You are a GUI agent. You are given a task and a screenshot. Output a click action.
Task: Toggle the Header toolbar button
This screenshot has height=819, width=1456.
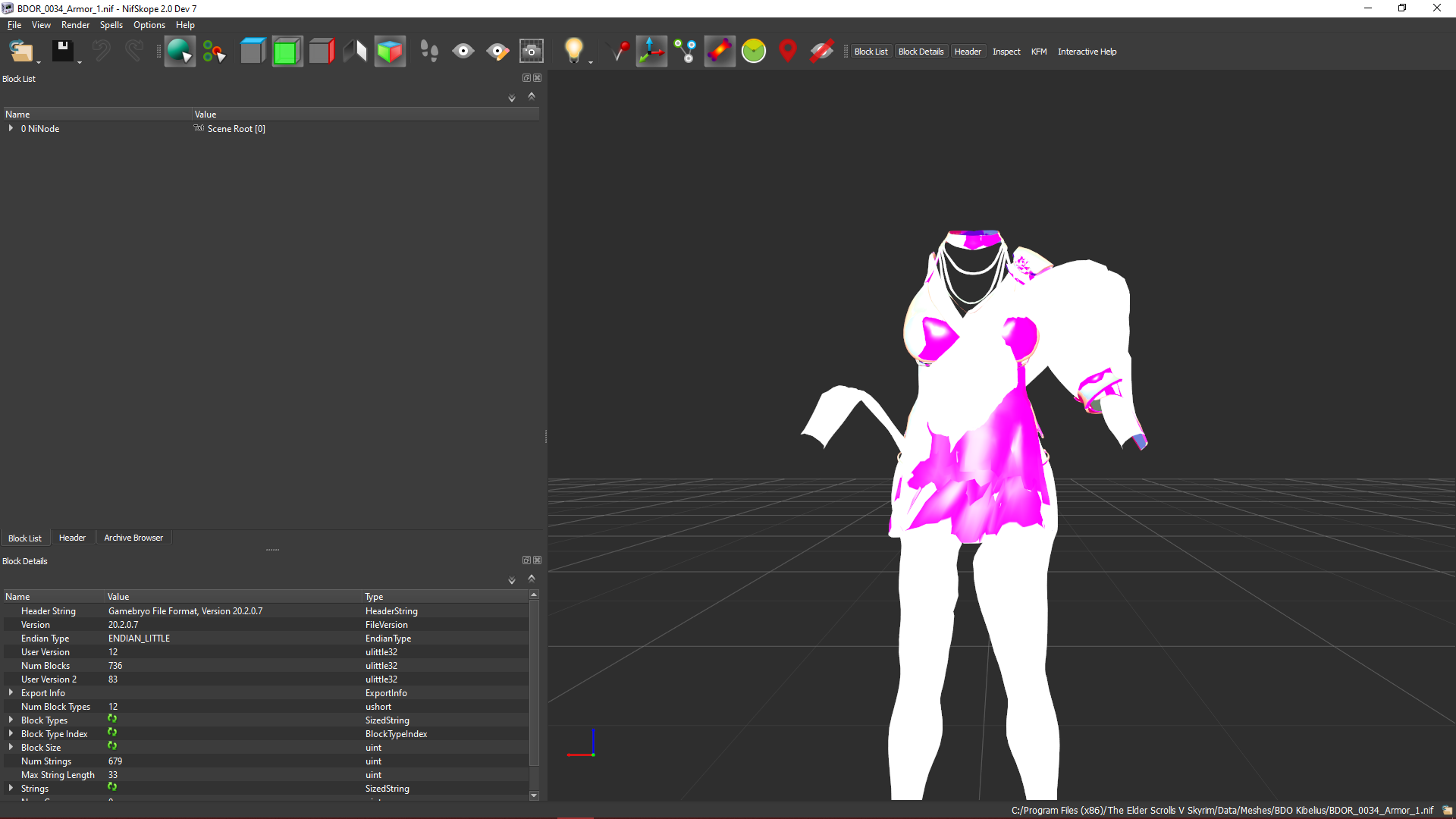coord(968,52)
